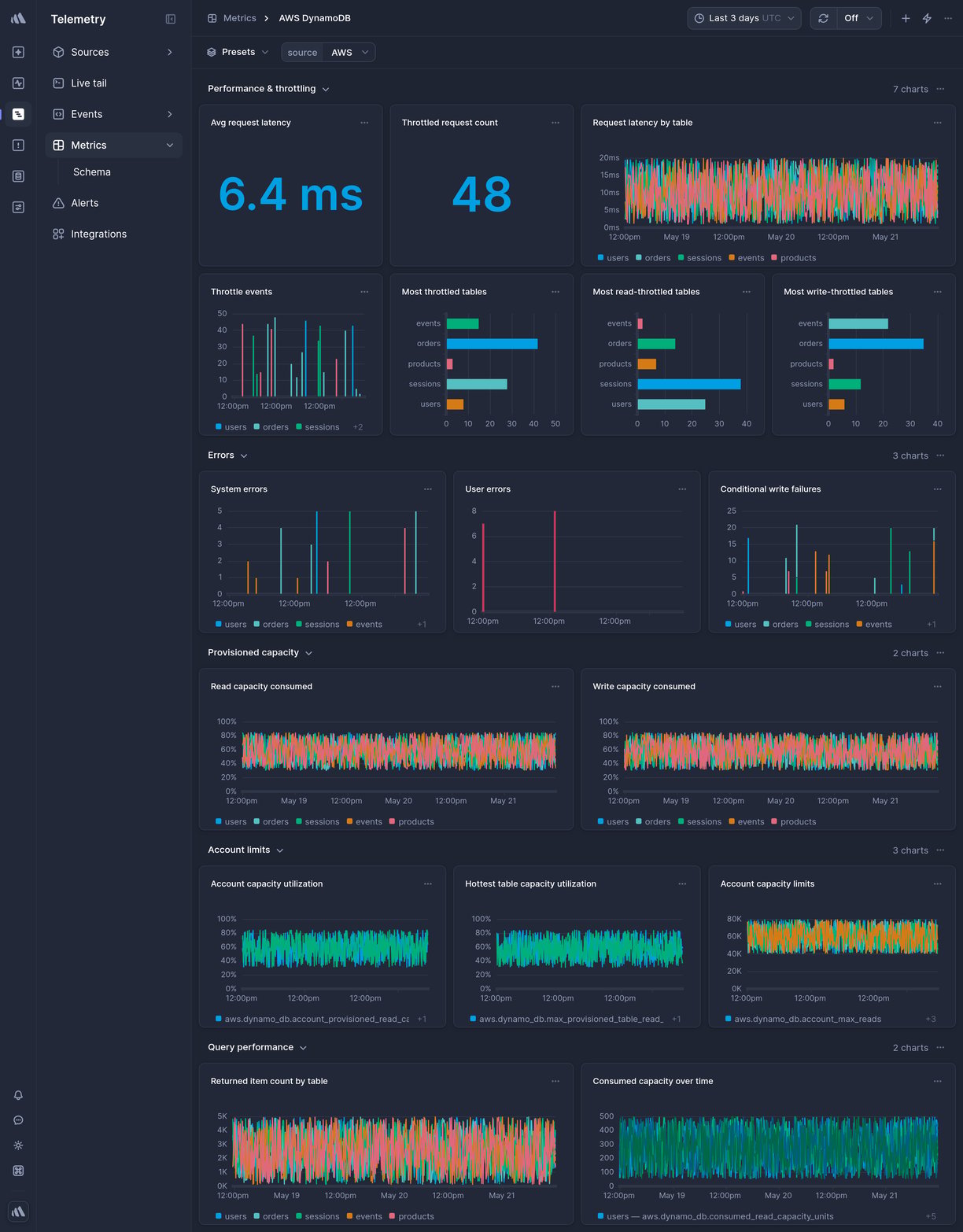963x1232 pixels.
Task: Click the lightning bolt icon
Action: click(x=927, y=18)
